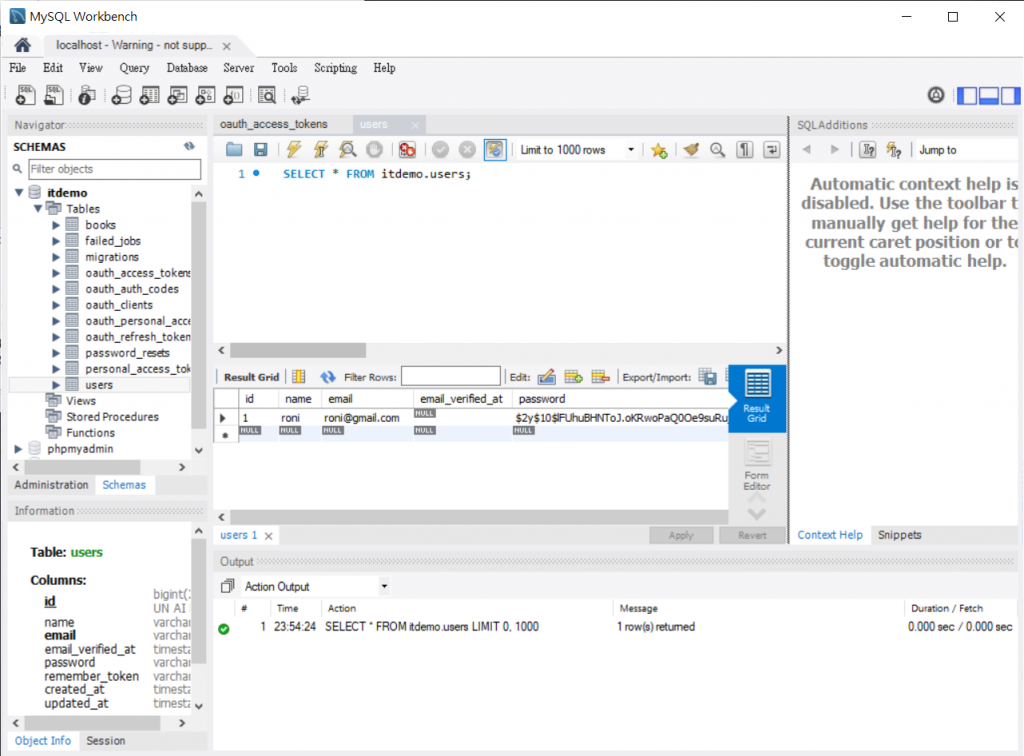The image size is (1024, 756).
Task: Toggle invisible characters display
Action: click(x=744, y=150)
